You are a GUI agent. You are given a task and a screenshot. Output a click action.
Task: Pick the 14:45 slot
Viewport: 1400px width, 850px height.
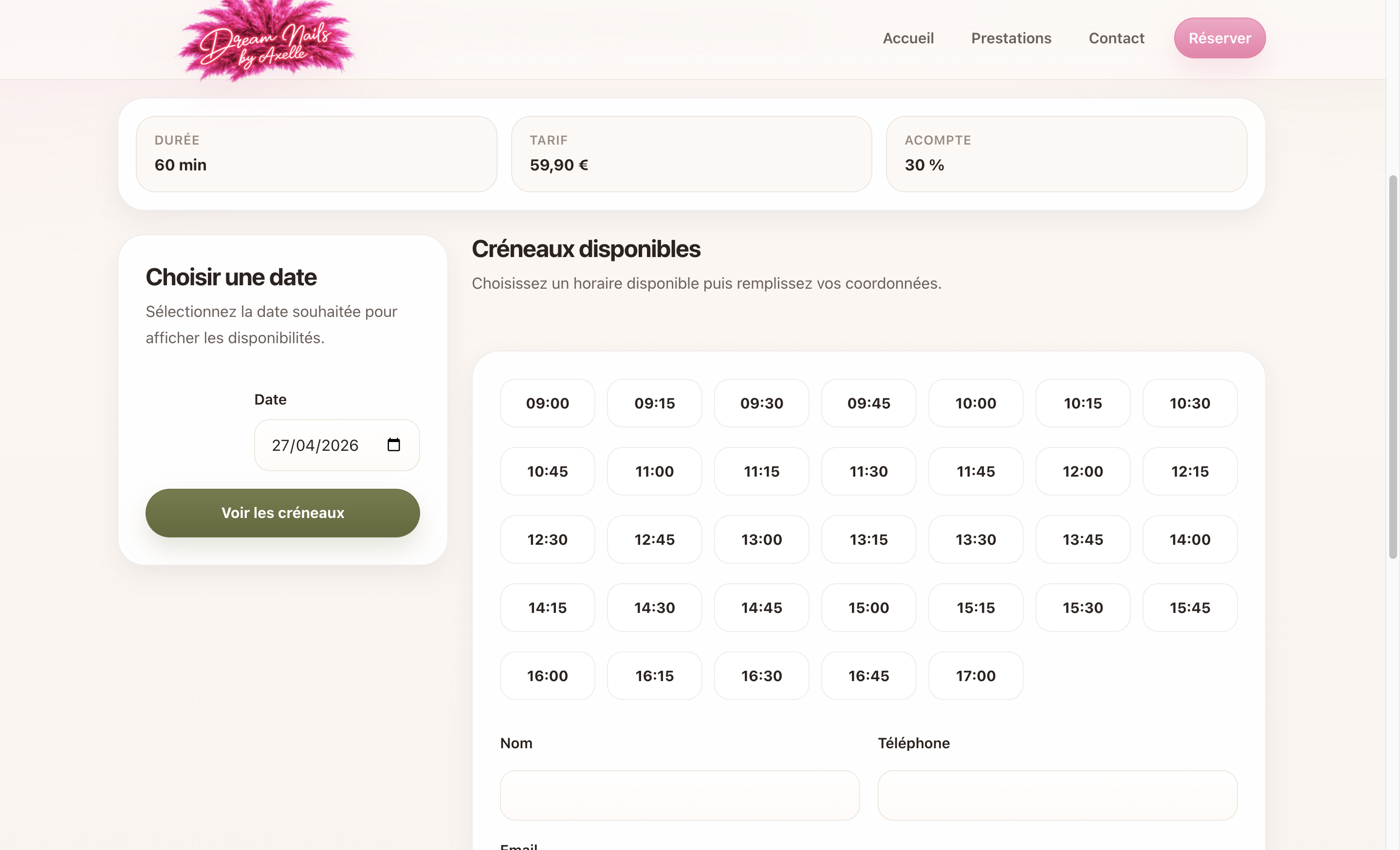[x=761, y=608]
